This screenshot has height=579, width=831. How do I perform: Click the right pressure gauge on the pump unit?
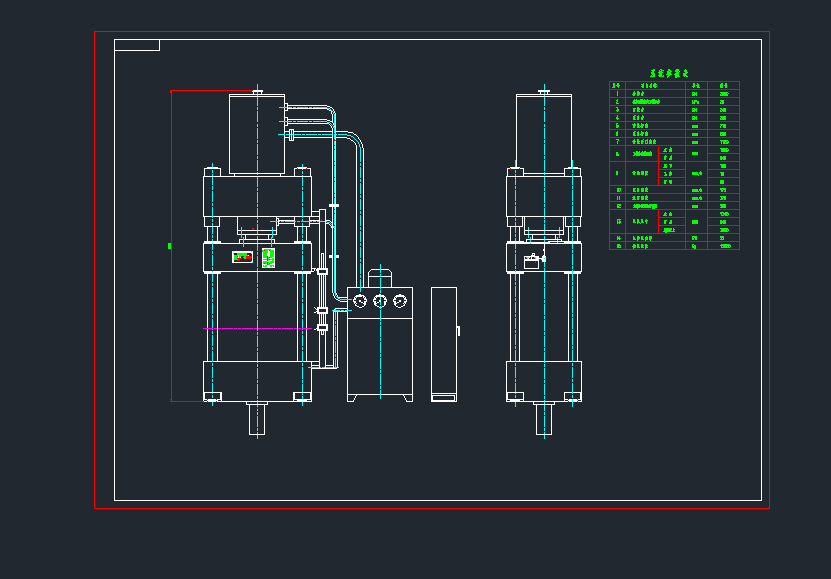[400, 300]
